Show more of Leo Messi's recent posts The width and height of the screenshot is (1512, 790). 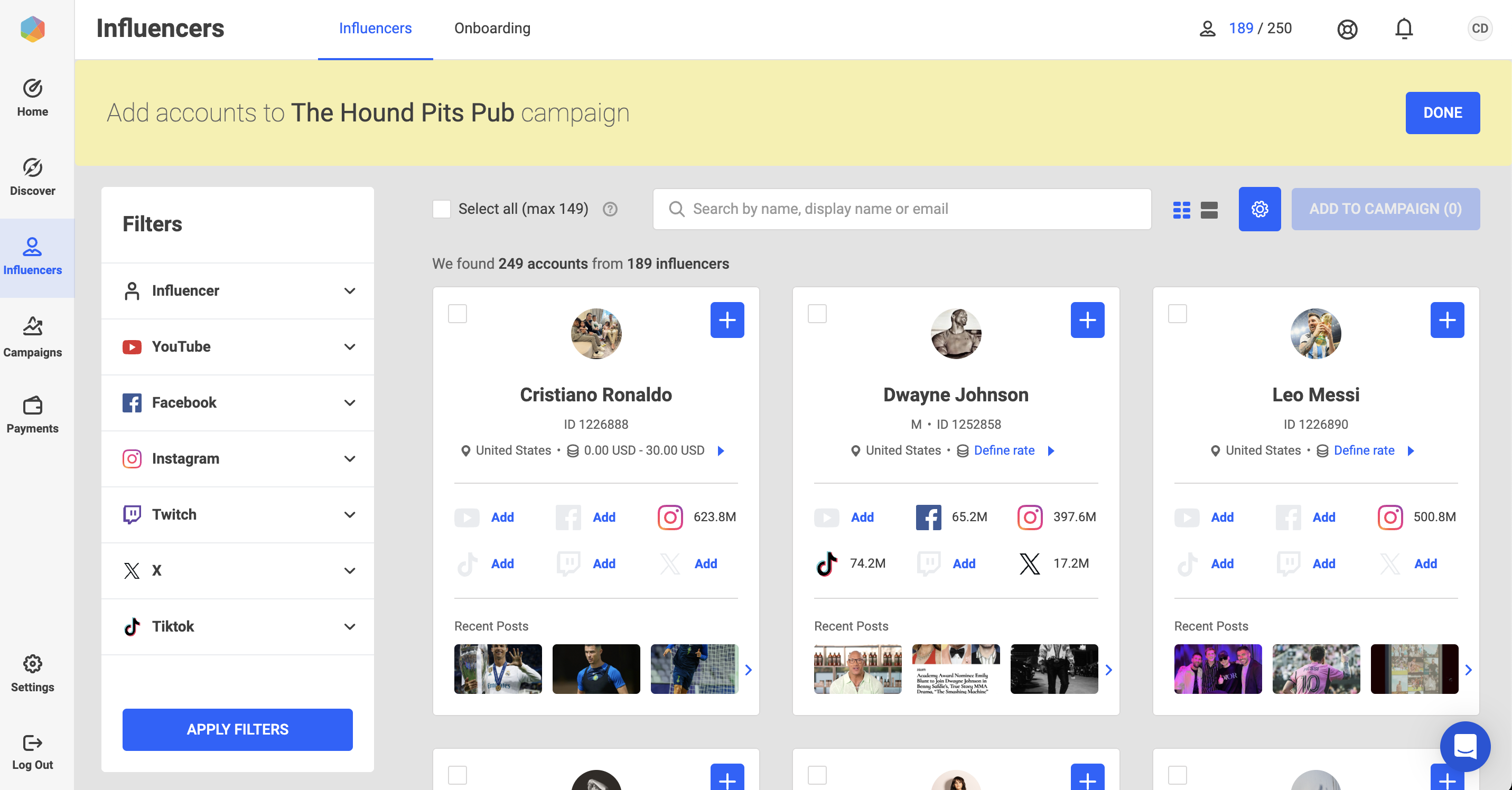click(1468, 670)
